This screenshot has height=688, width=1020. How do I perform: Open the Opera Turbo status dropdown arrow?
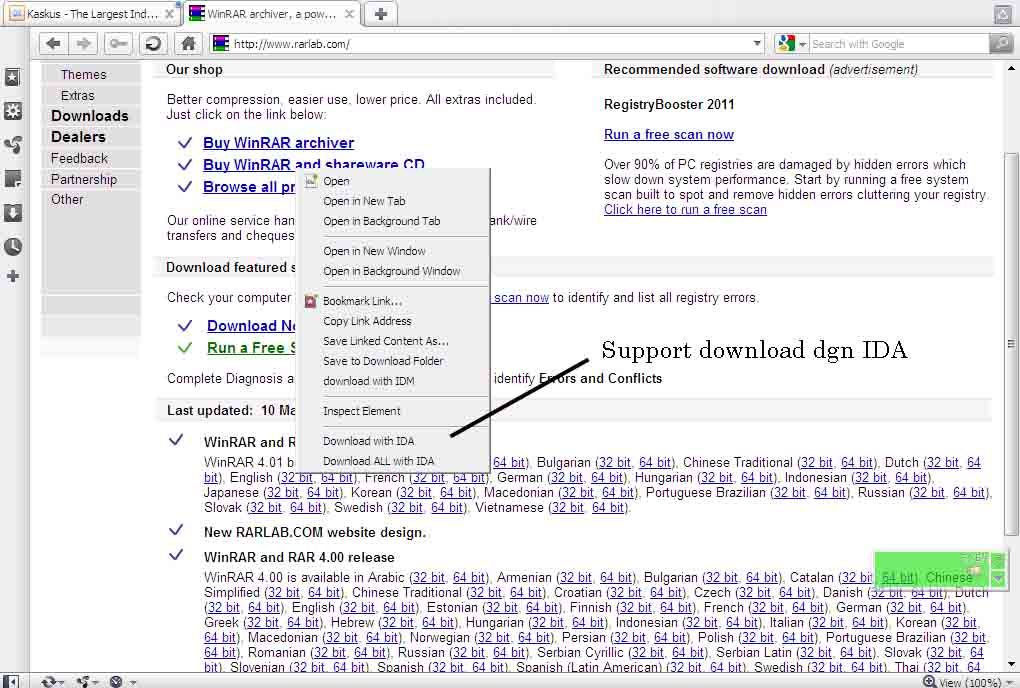click(132, 682)
